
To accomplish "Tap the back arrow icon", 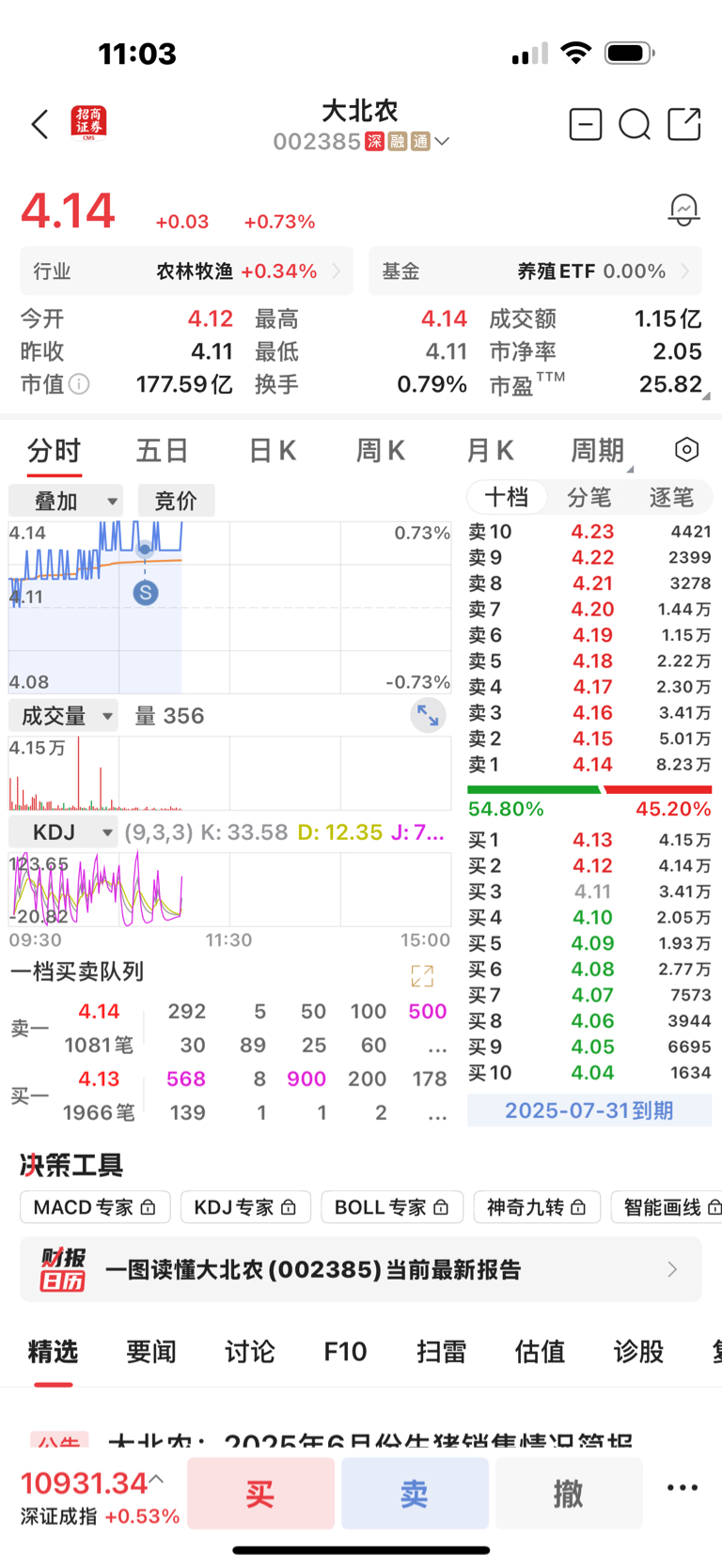I will pyautogui.click(x=39, y=124).
